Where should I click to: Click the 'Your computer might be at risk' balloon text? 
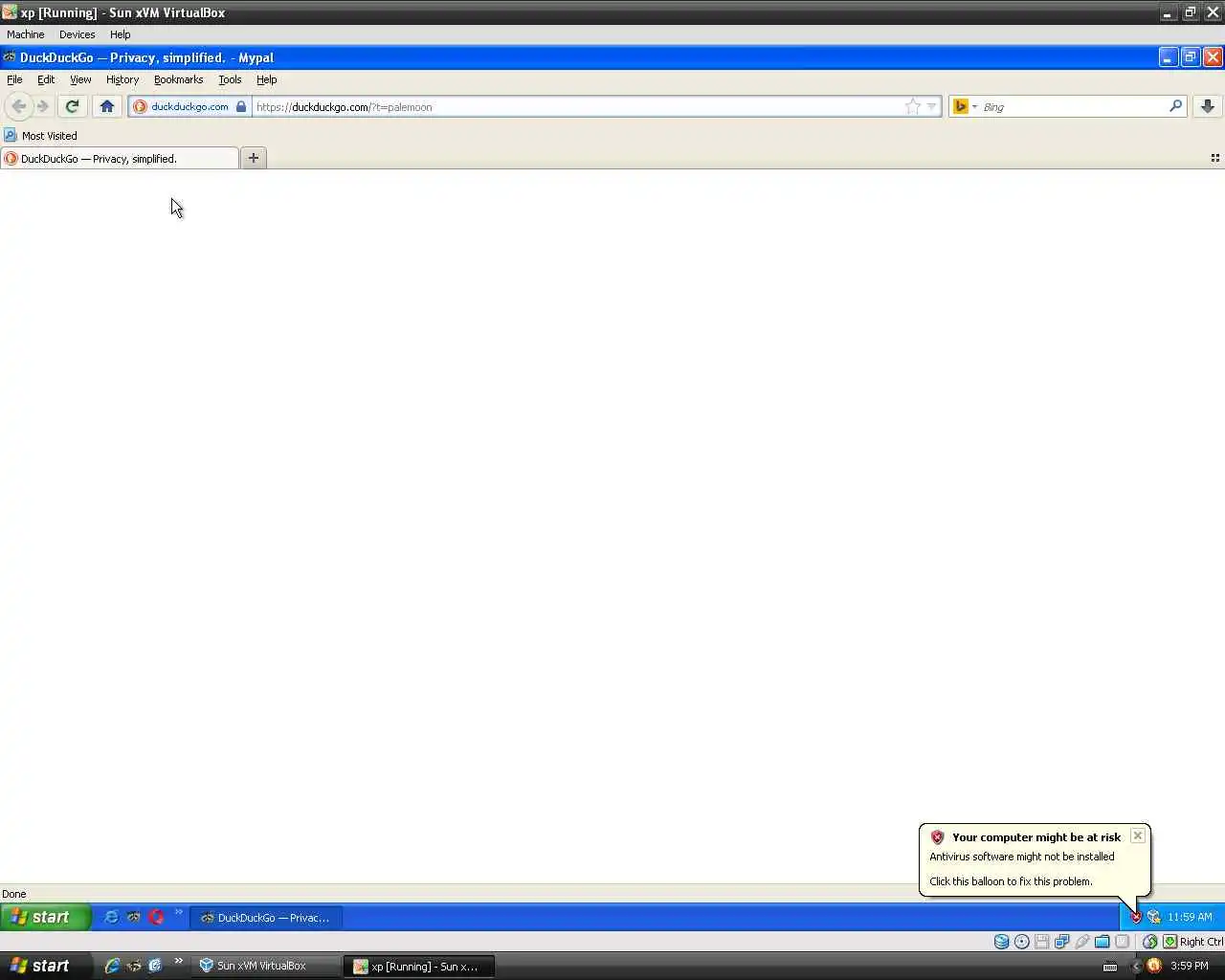(1036, 836)
